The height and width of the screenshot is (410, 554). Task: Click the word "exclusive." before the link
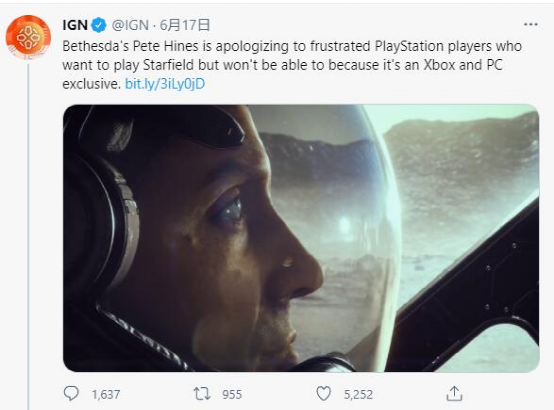tap(92, 84)
